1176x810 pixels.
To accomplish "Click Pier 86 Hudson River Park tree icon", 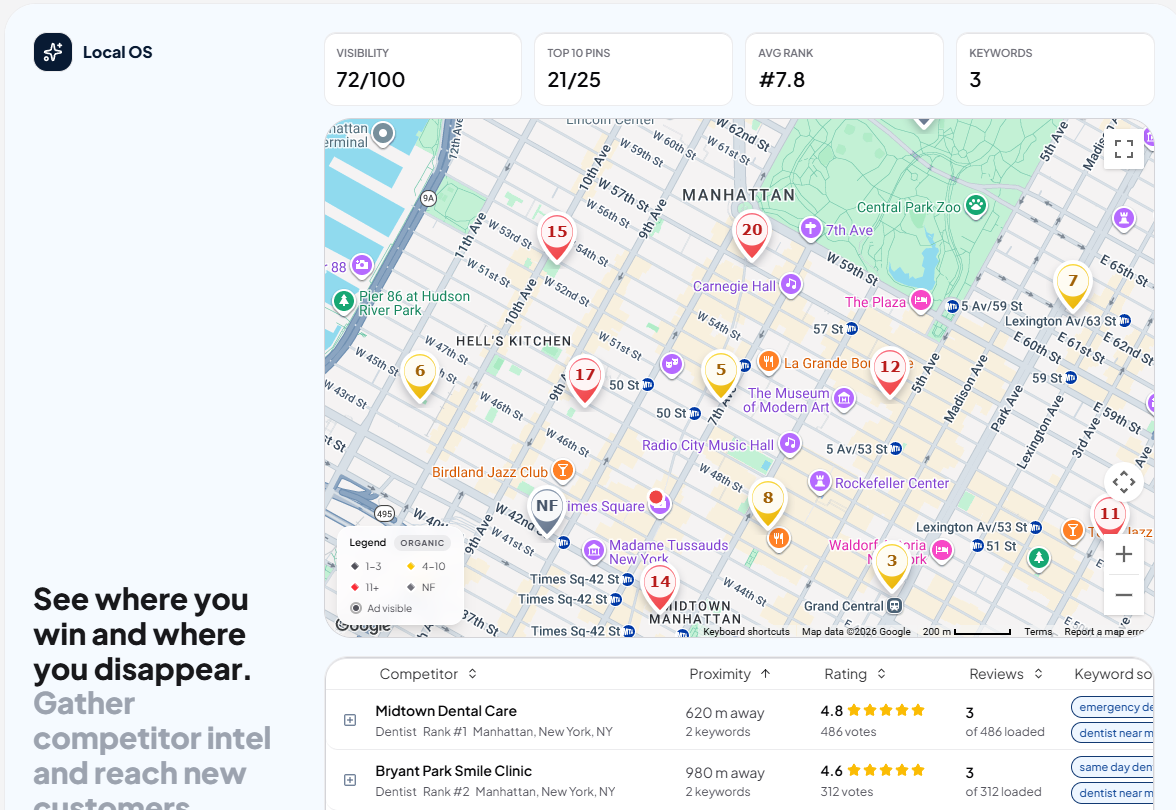I will [344, 301].
